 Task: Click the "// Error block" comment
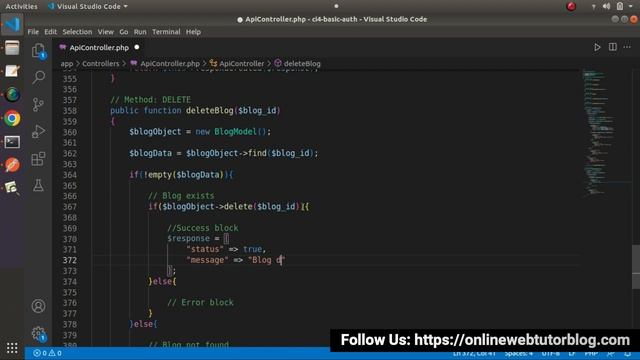[x=200, y=302]
